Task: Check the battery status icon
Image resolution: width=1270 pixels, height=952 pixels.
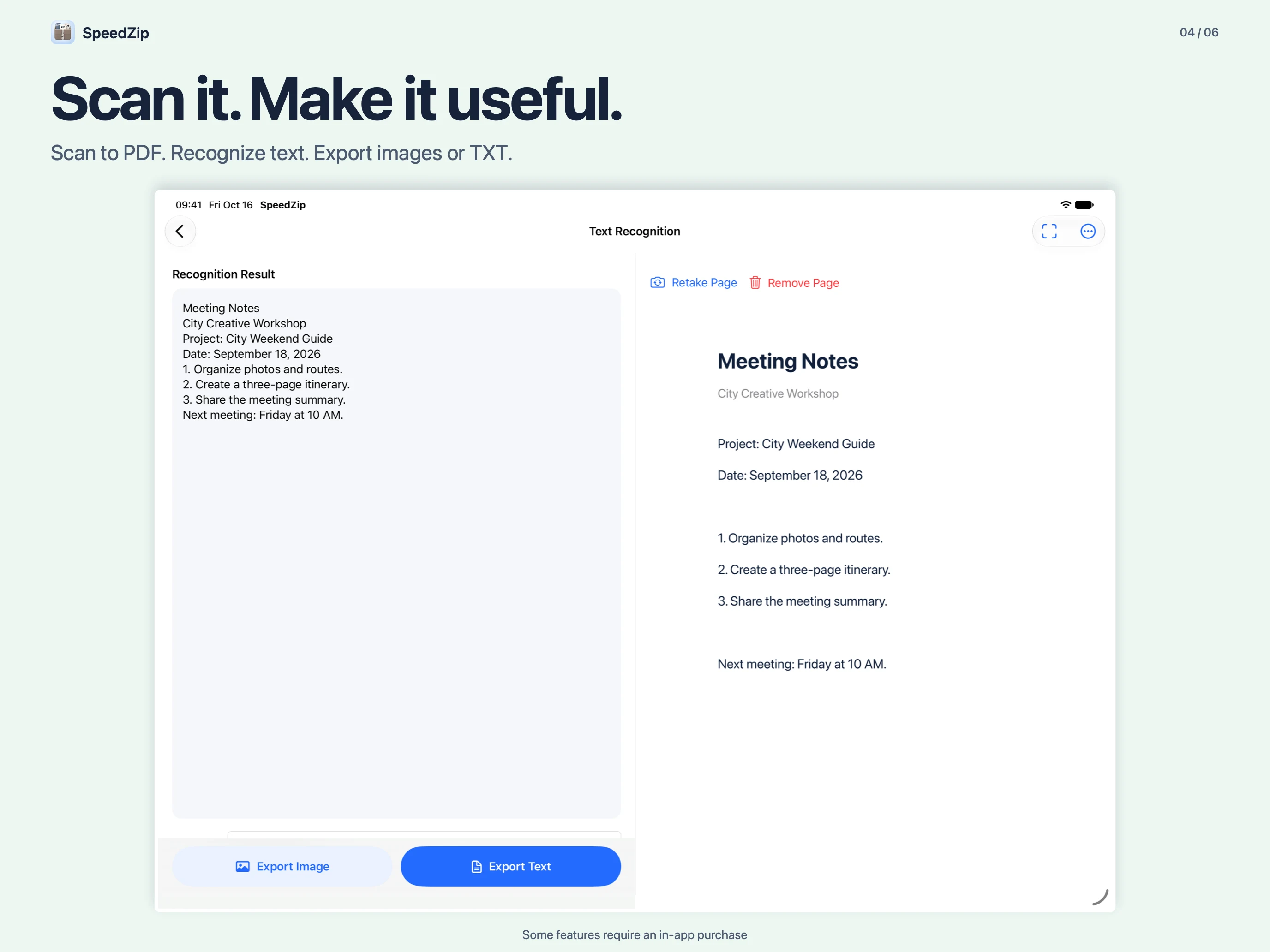Action: point(1084,205)
